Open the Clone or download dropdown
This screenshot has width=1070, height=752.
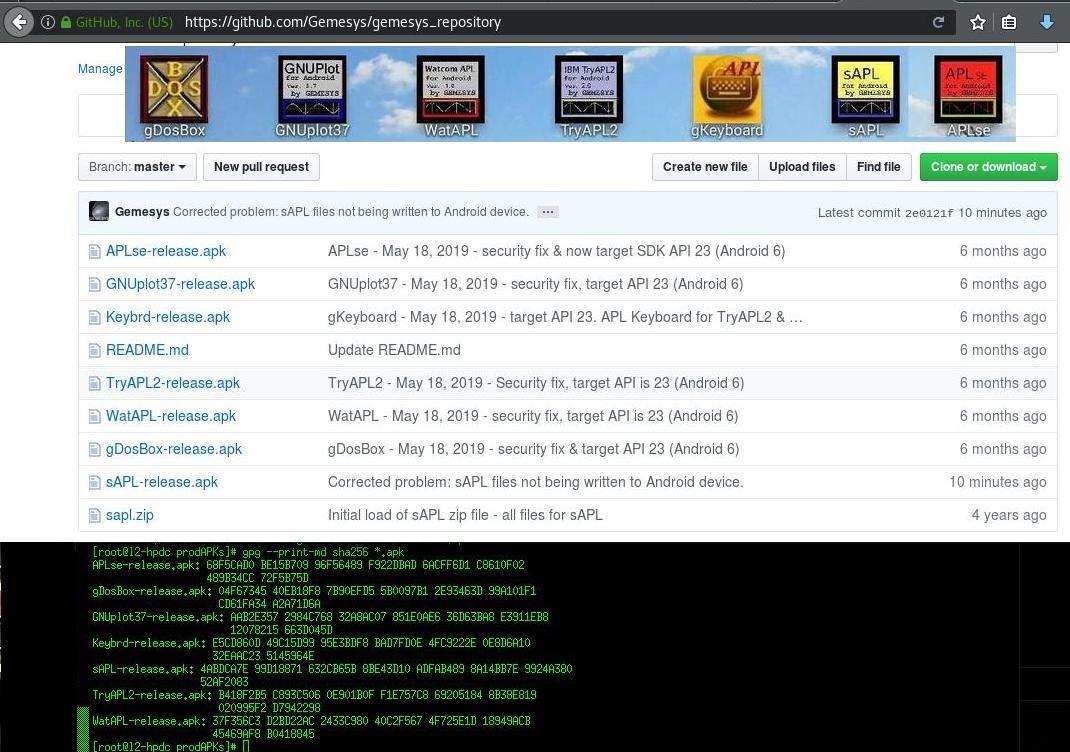pos(989,167)
